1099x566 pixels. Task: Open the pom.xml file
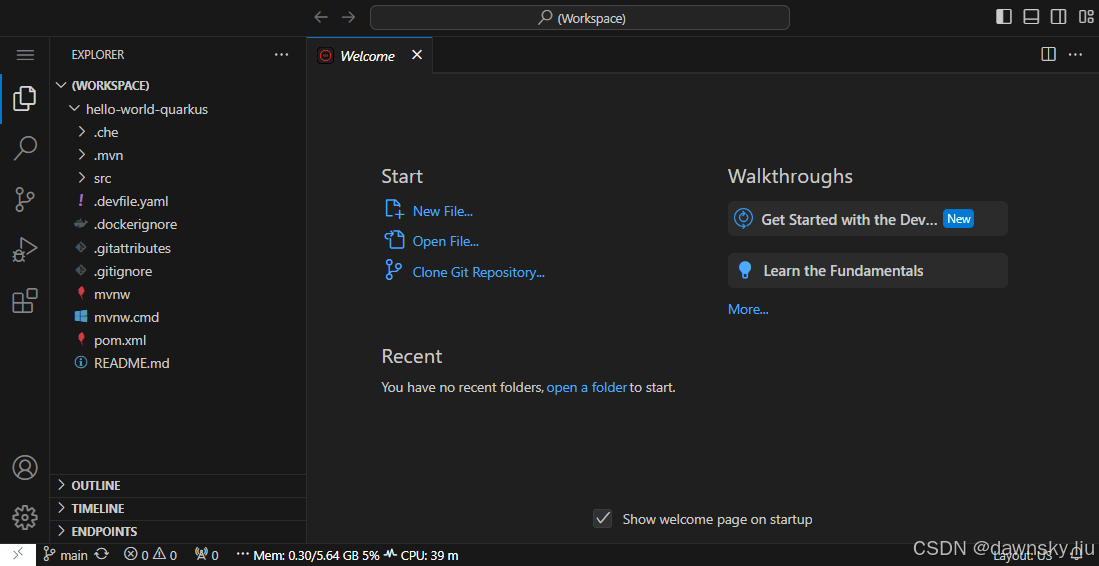(179, 340)
